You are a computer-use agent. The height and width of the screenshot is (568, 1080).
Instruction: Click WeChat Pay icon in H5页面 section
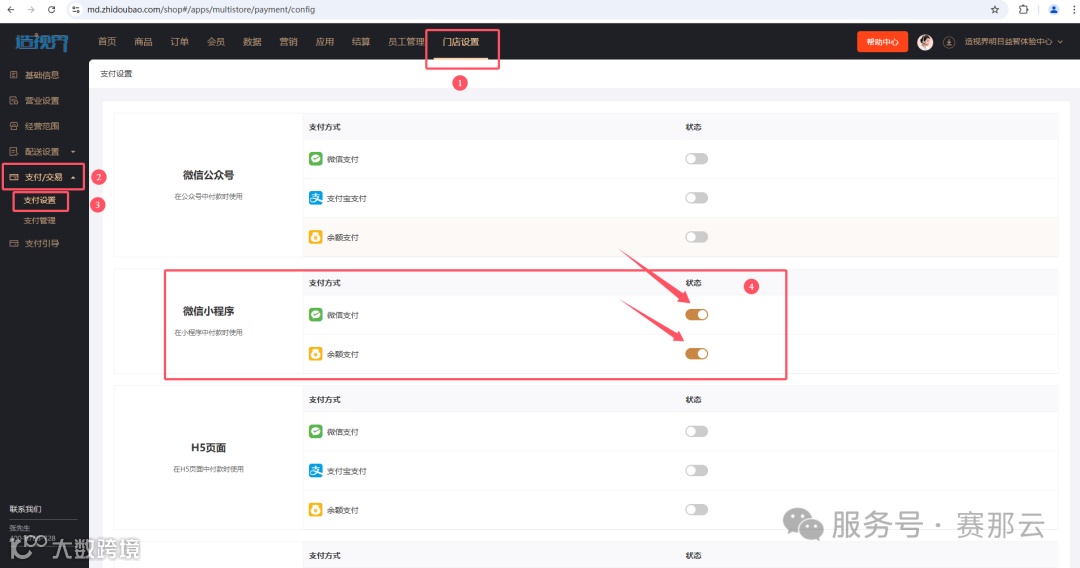point(315,432)
